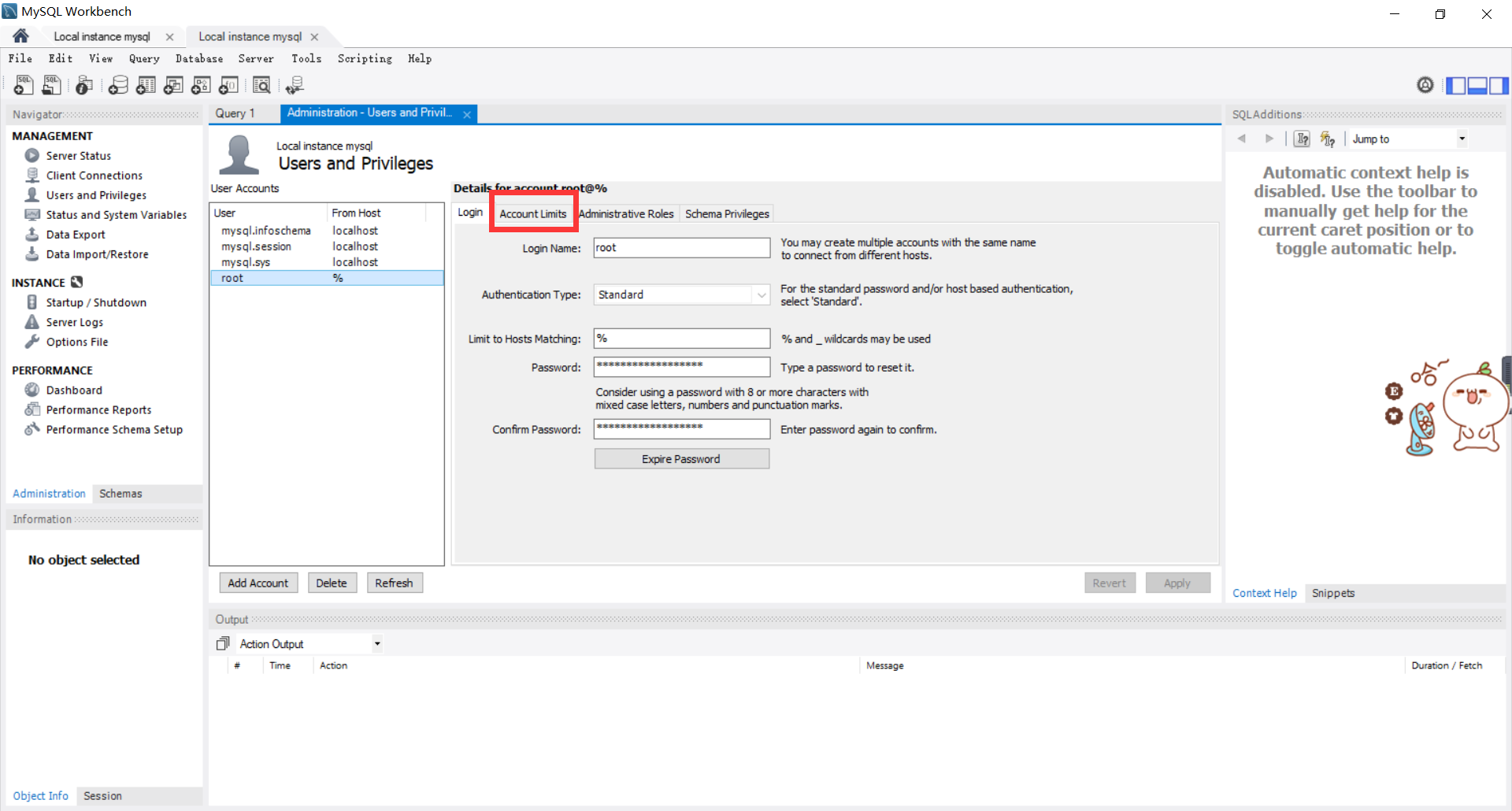This screenshot has width=1512, height=811.
Task: Click the Expire Password button
Action: pos(681,459)
